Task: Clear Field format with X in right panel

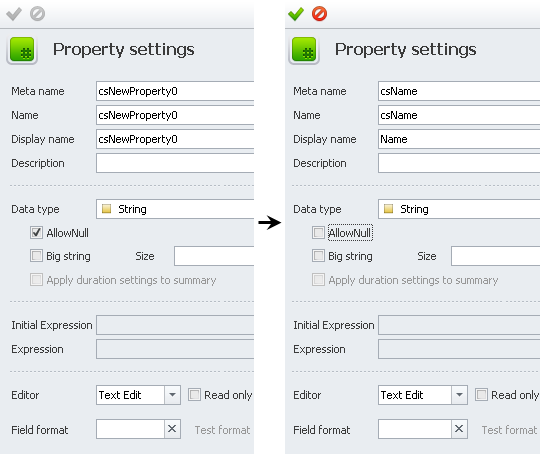Action: pyautogui.click(x=459, y=429)
